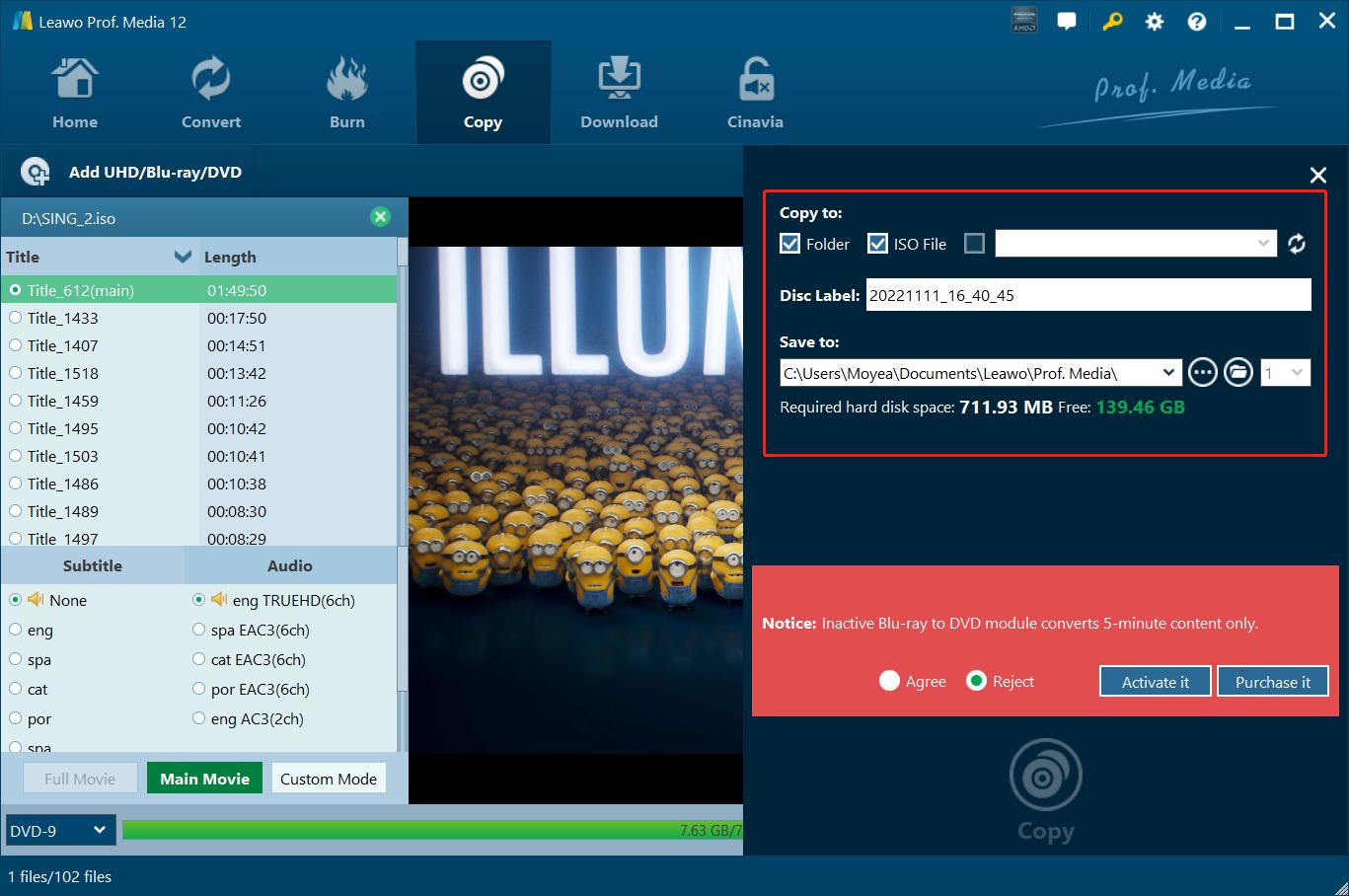Select Main Movie mode
The image size is (1349, 896).
[x=204, y=779]
